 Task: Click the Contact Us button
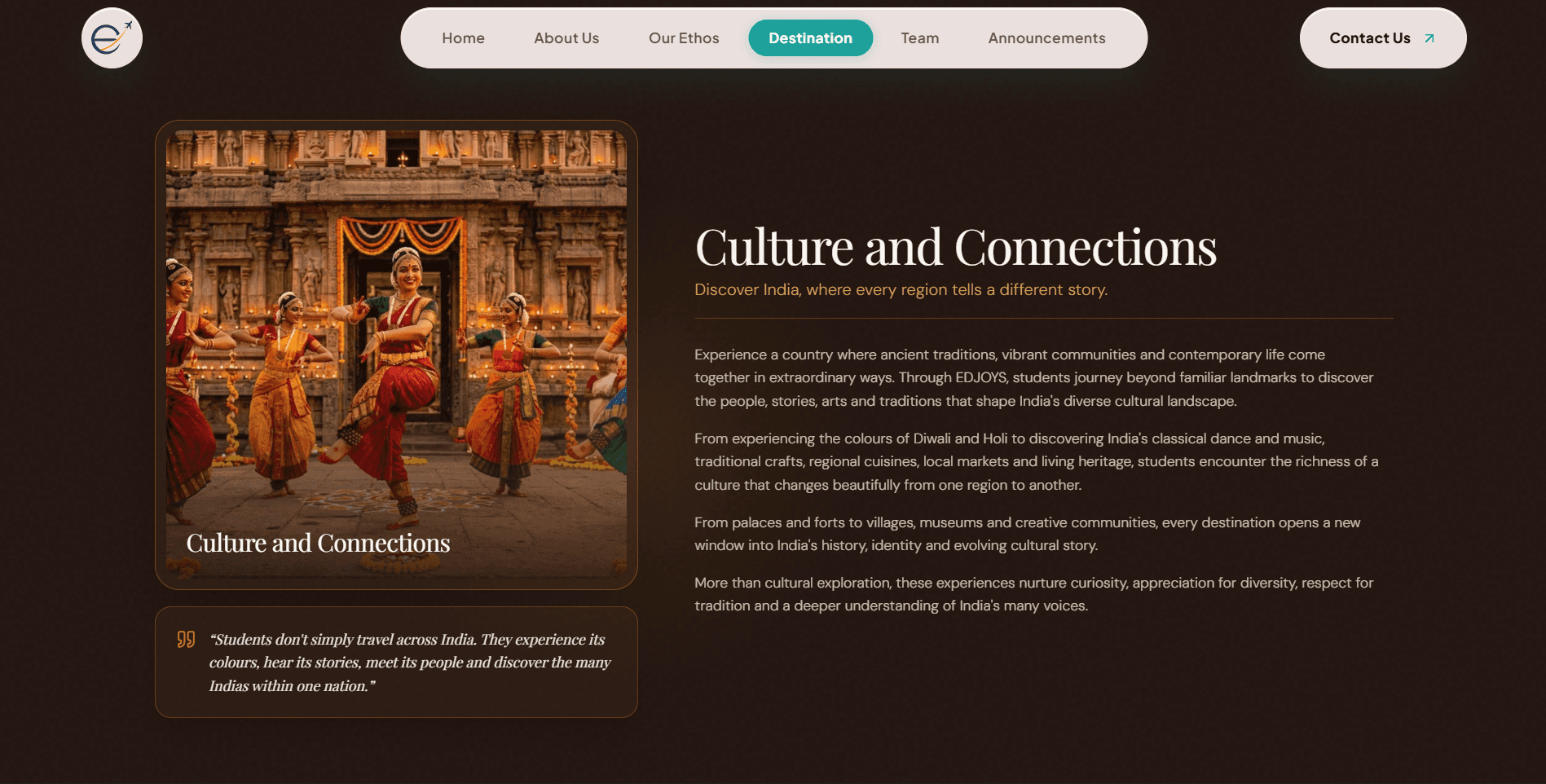(x=1383, y=38)
